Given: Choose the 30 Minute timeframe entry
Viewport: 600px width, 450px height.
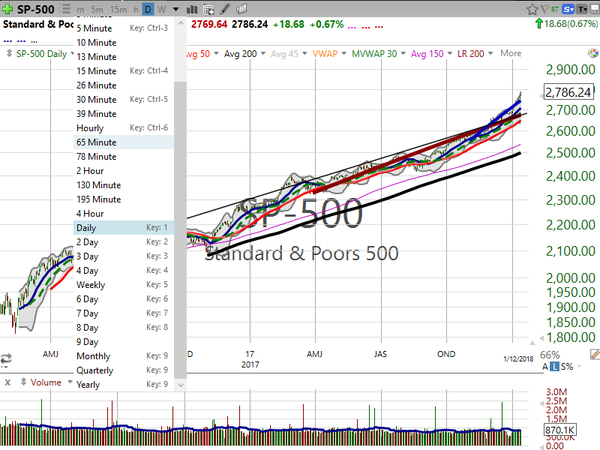Looking at the screenshot, I should point(123,99).
